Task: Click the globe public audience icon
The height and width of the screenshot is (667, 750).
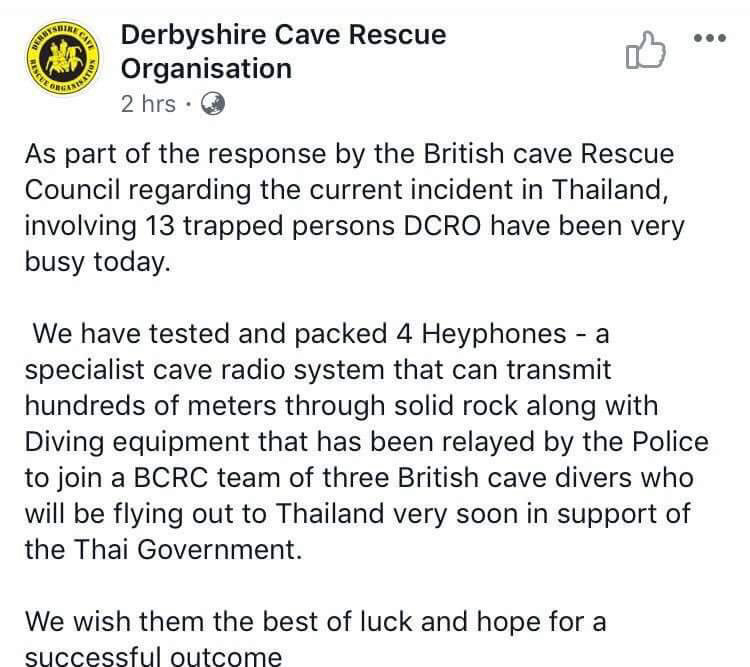Action: [214, 104]
